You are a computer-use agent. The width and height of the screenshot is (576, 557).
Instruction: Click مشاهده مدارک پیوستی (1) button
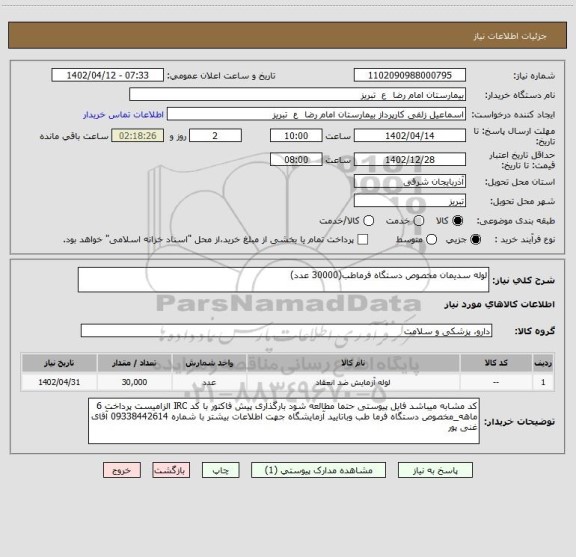click(x=318, y=470)
